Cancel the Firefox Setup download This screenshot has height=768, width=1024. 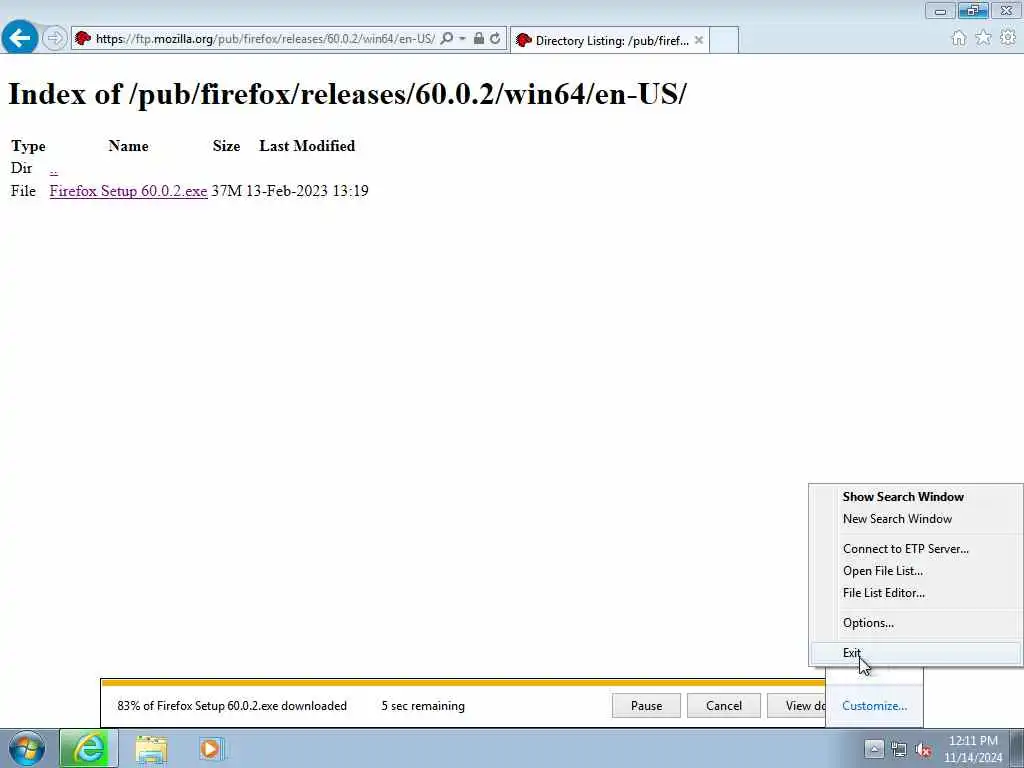click(x=724, y=705)
